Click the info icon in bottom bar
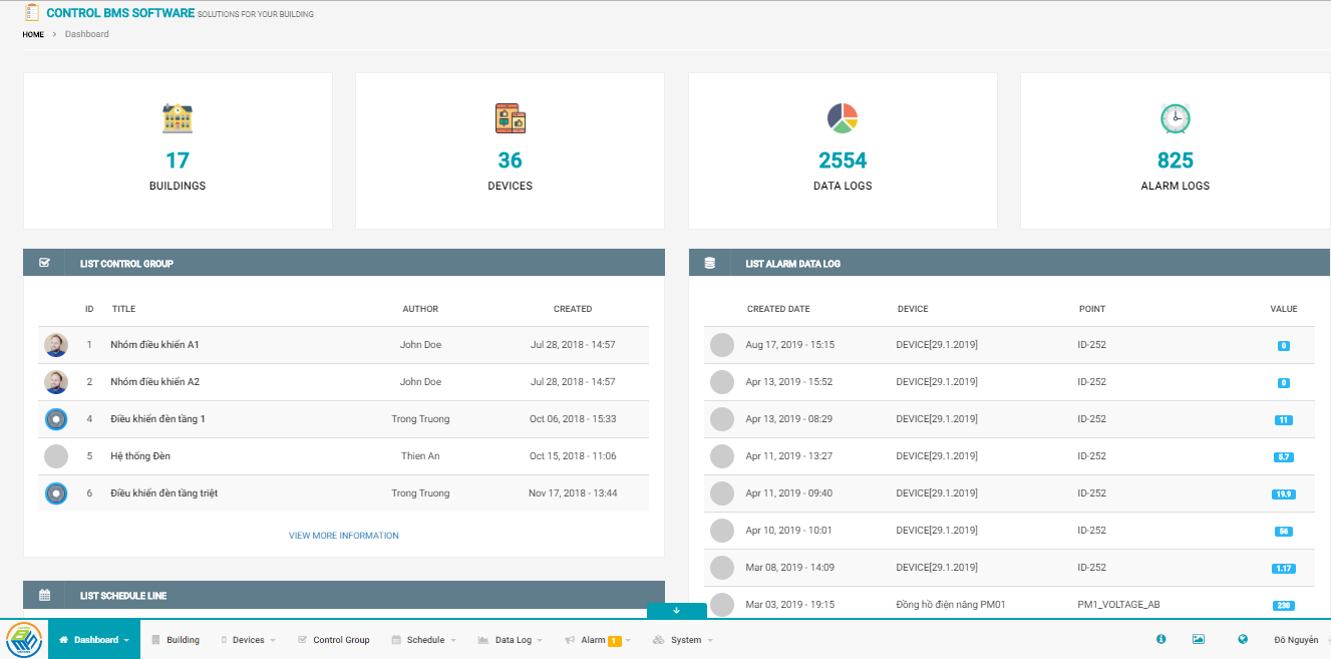This screenshot has height=659, width=1331. click(x=1161, y=640)
